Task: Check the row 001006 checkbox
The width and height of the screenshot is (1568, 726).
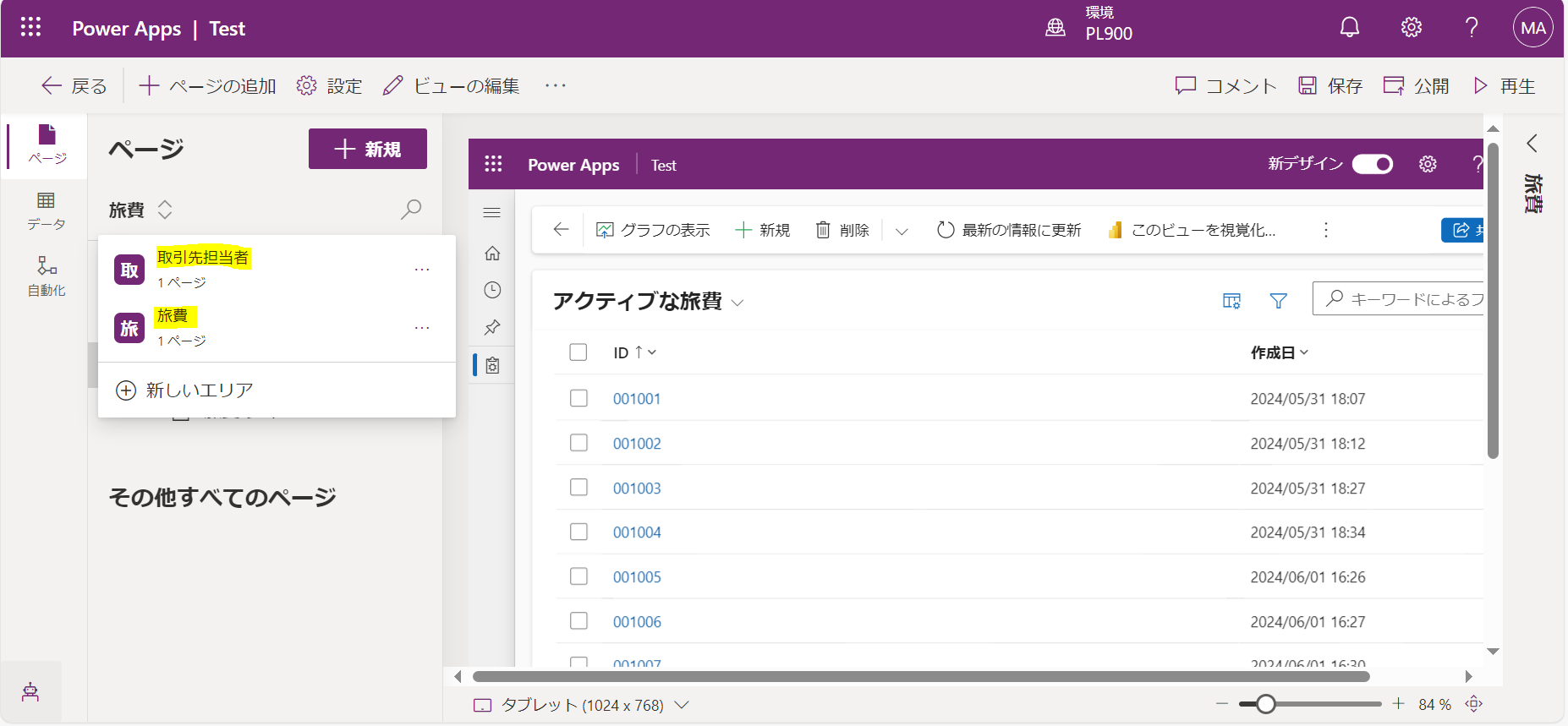Action: tap(578, 621)
